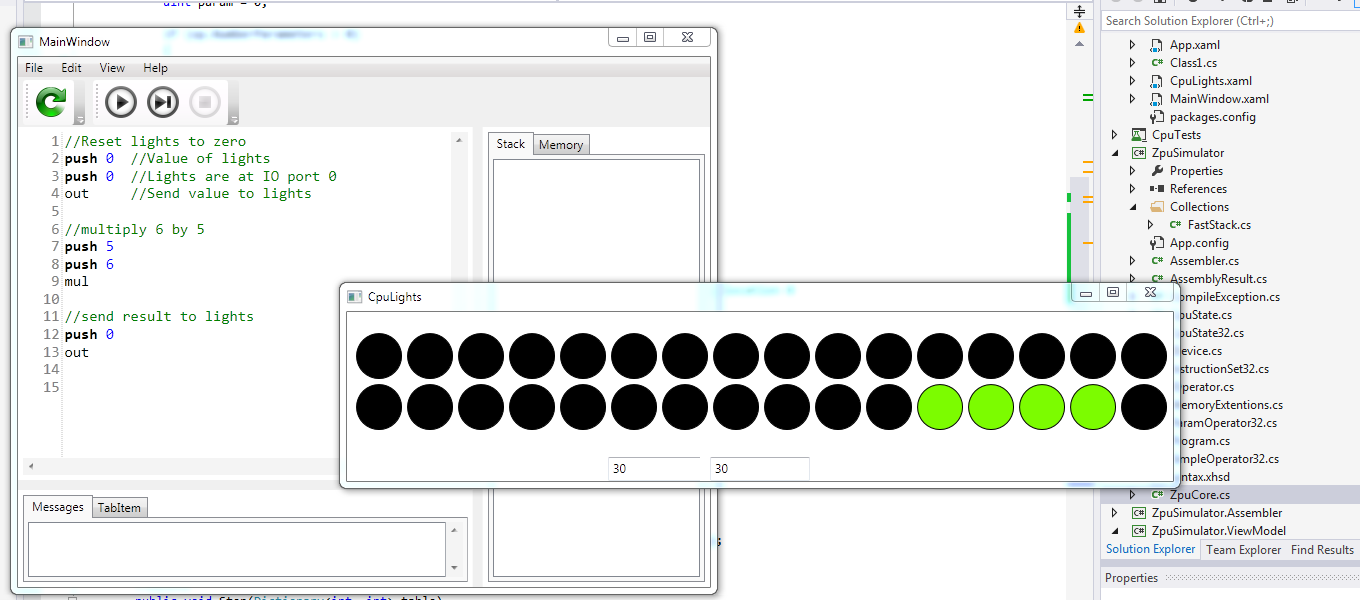This screenshot has width=1360, height=600.
Task: Switch to the Stack tab
Action: tap(511, 144)
